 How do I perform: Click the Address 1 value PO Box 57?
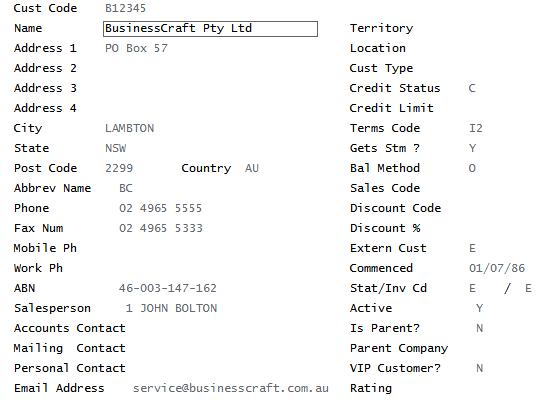point(136,48)
